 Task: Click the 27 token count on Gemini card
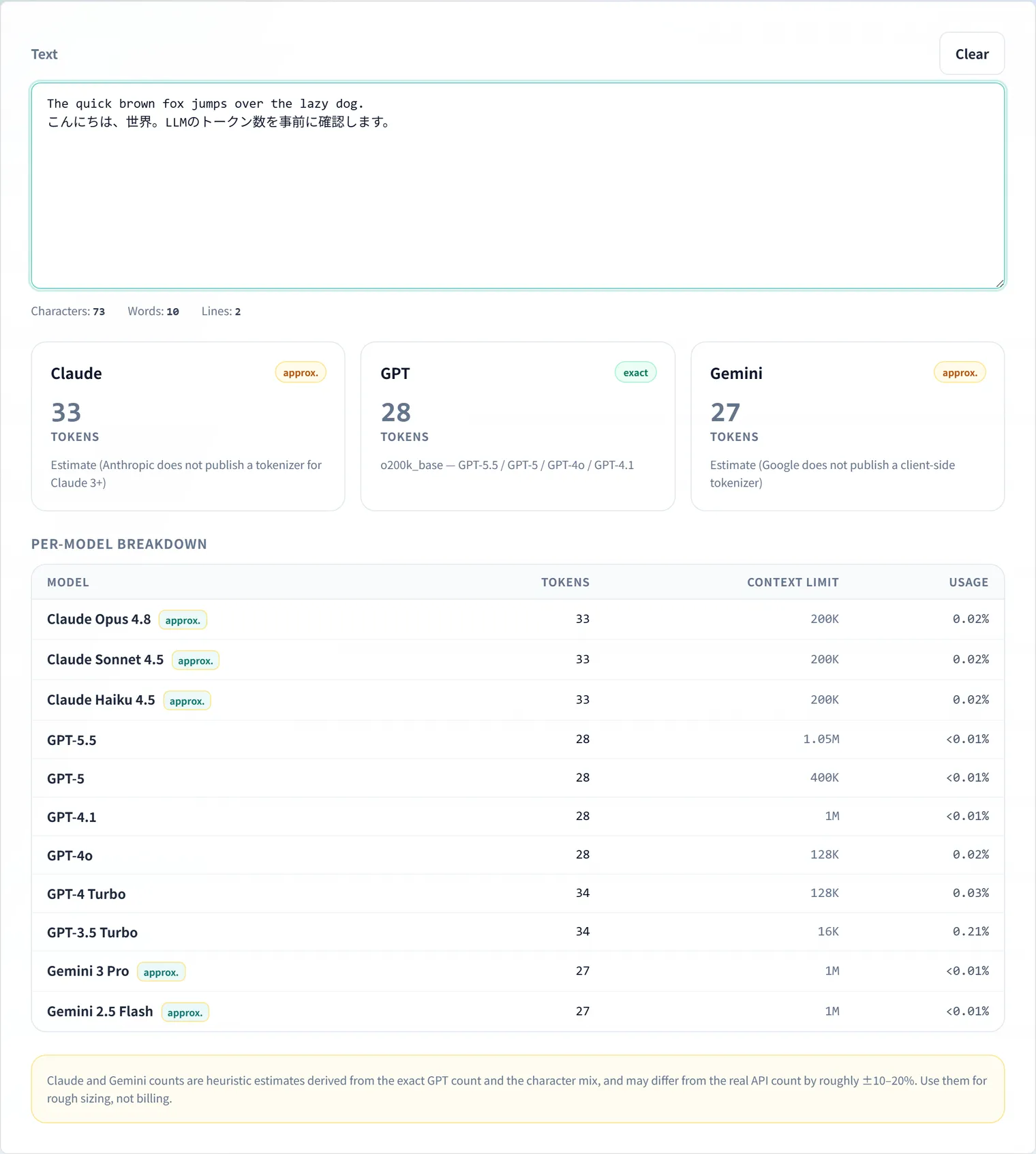pyautogui.click(x=725, y=412)
